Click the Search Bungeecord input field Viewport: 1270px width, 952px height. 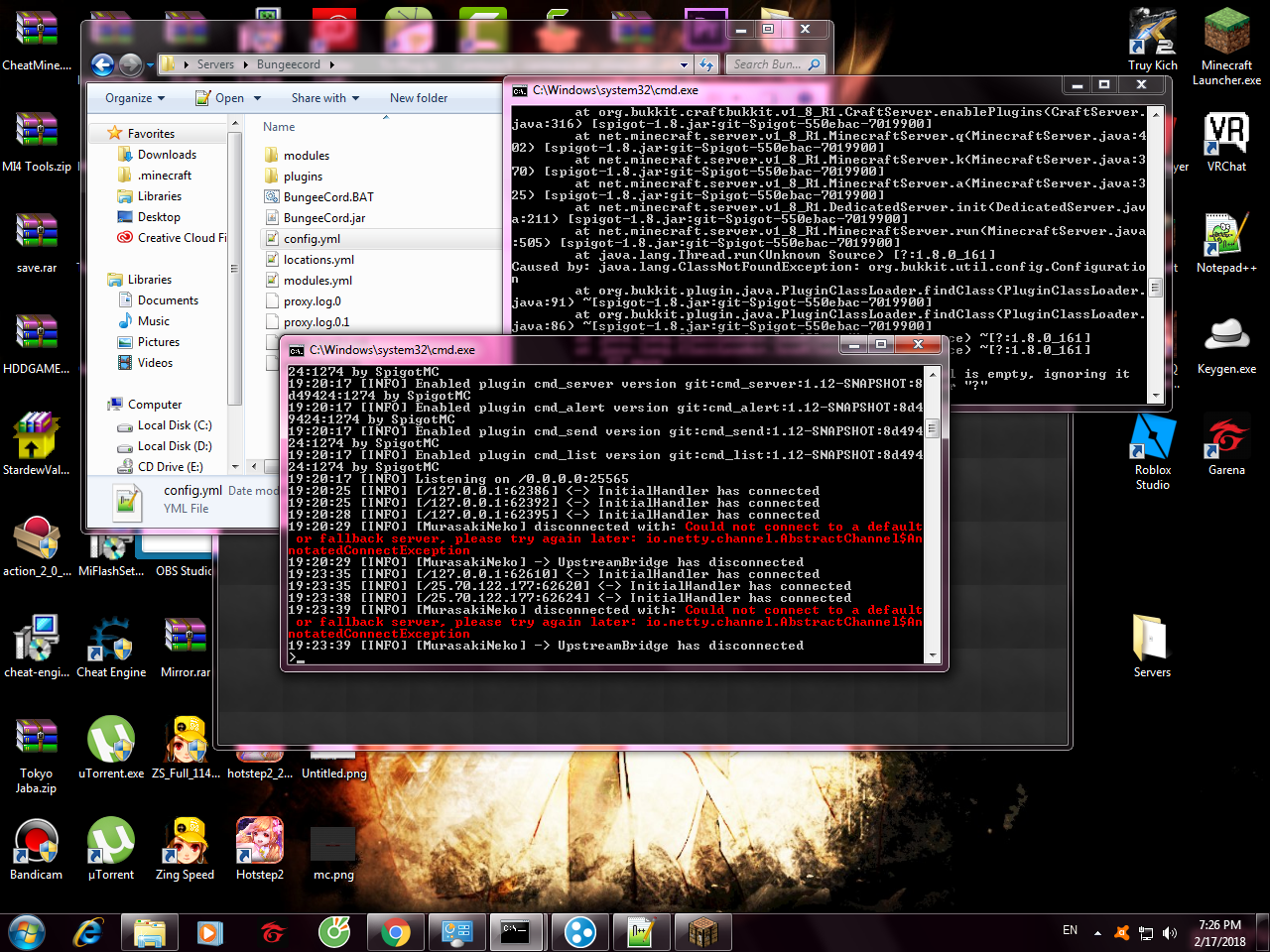[x=767, y=64]
